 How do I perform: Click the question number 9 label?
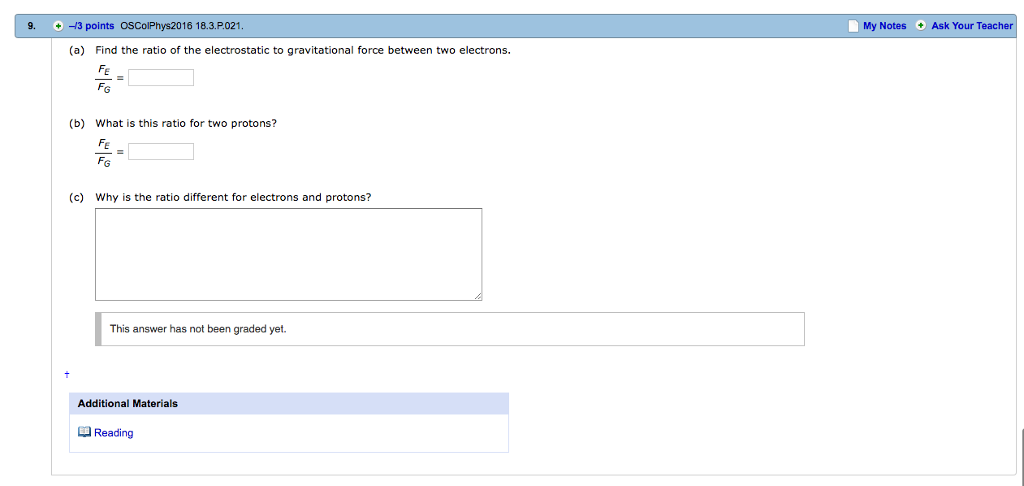point(33,26)
